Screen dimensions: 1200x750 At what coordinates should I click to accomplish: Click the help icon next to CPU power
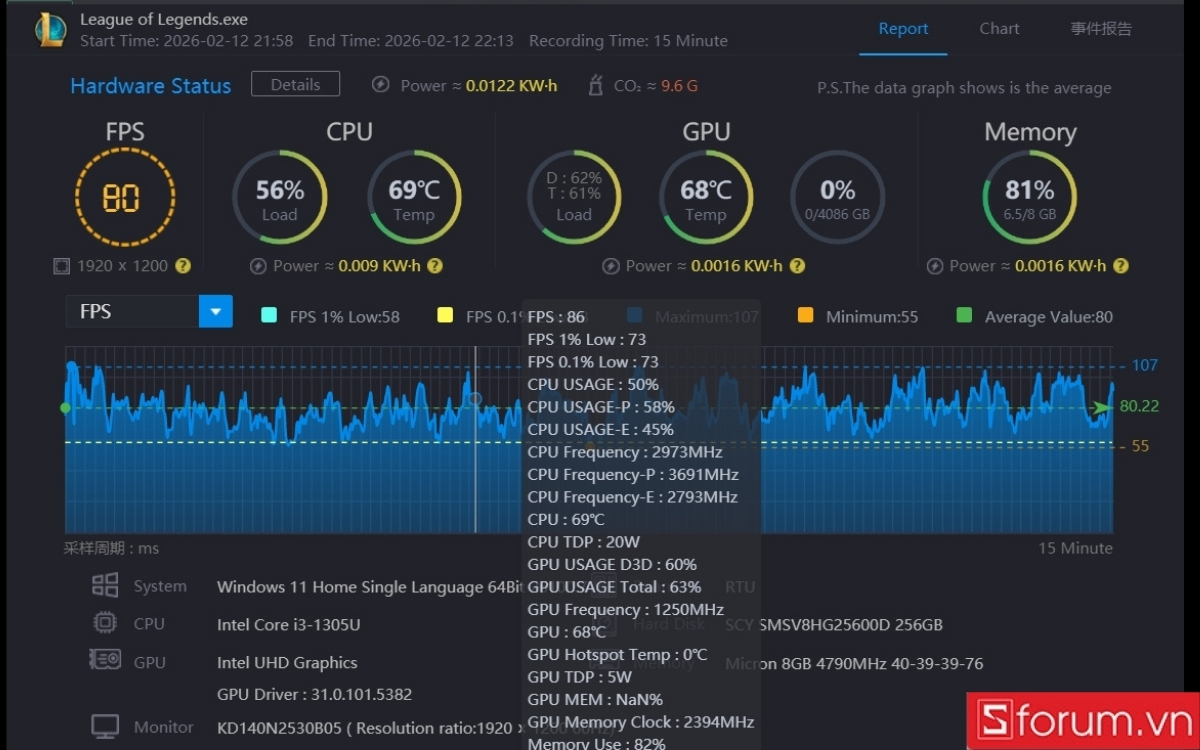tap(435, 266)
